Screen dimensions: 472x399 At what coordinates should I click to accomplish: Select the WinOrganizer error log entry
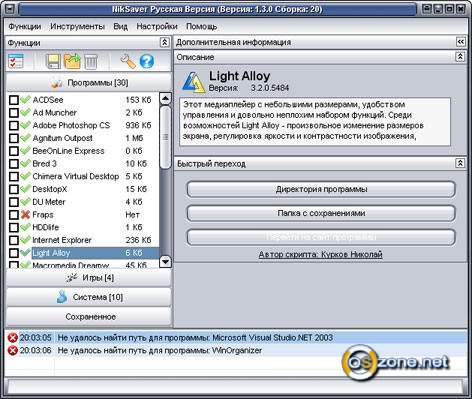pos(236,351)
